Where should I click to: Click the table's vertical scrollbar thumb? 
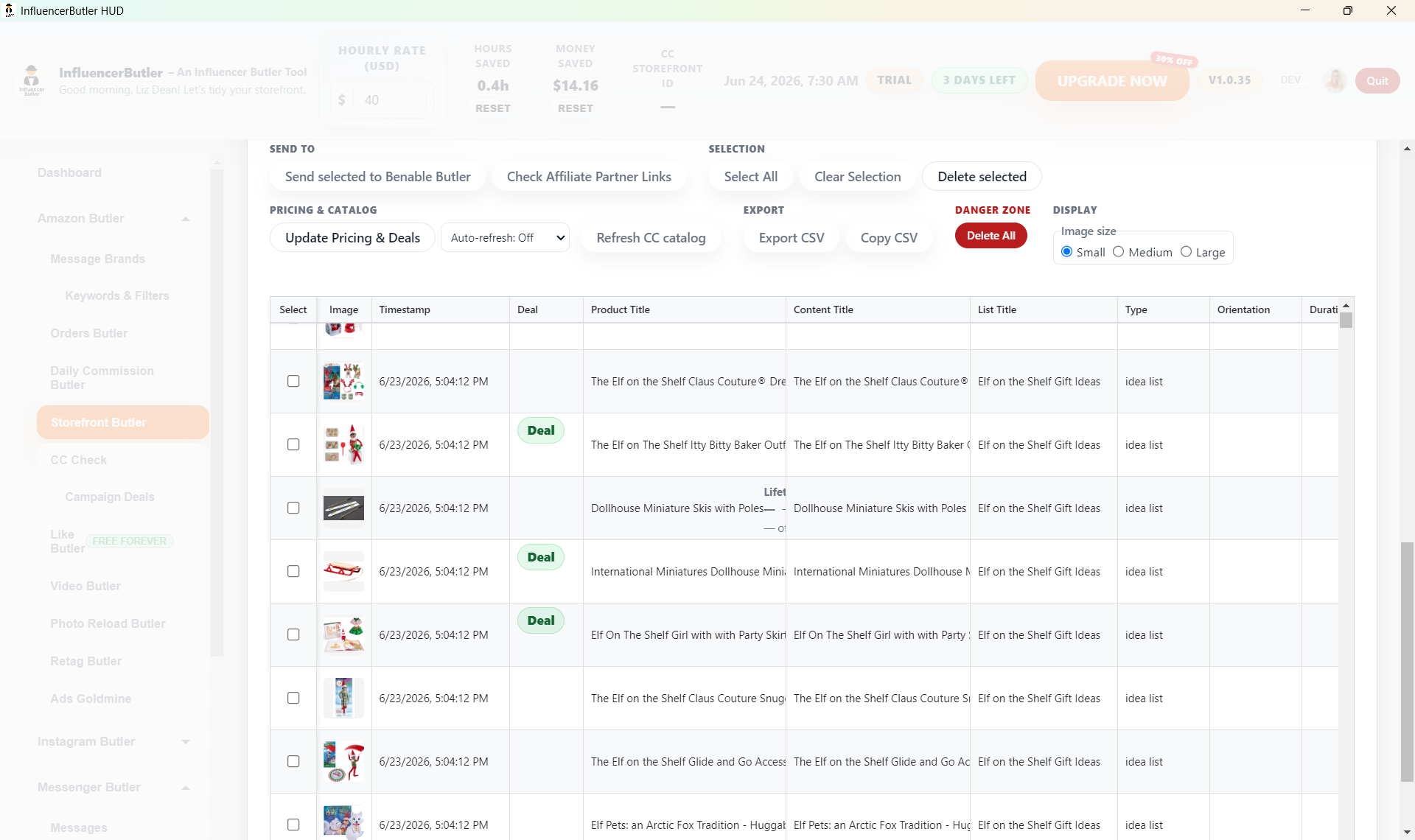pos(1346,321)
